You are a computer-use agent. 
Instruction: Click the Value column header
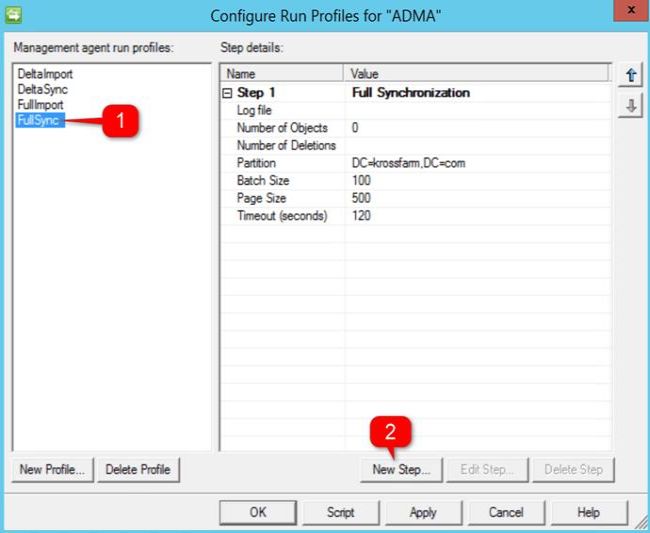(477, 74)
